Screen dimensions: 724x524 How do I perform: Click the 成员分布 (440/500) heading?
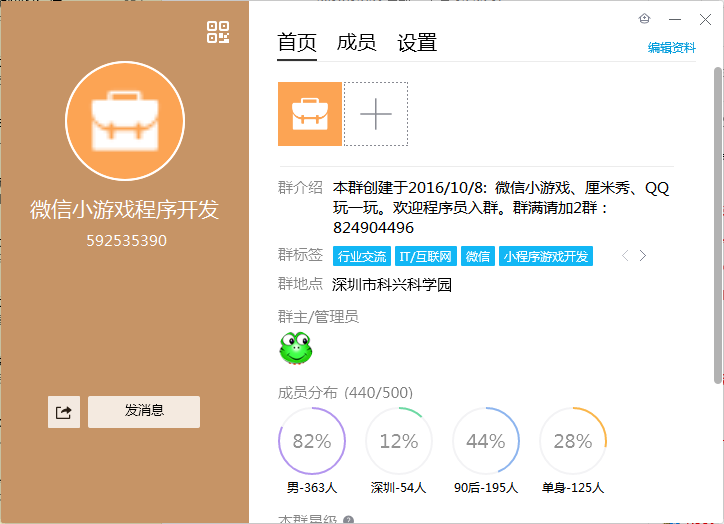coord(345,393)
